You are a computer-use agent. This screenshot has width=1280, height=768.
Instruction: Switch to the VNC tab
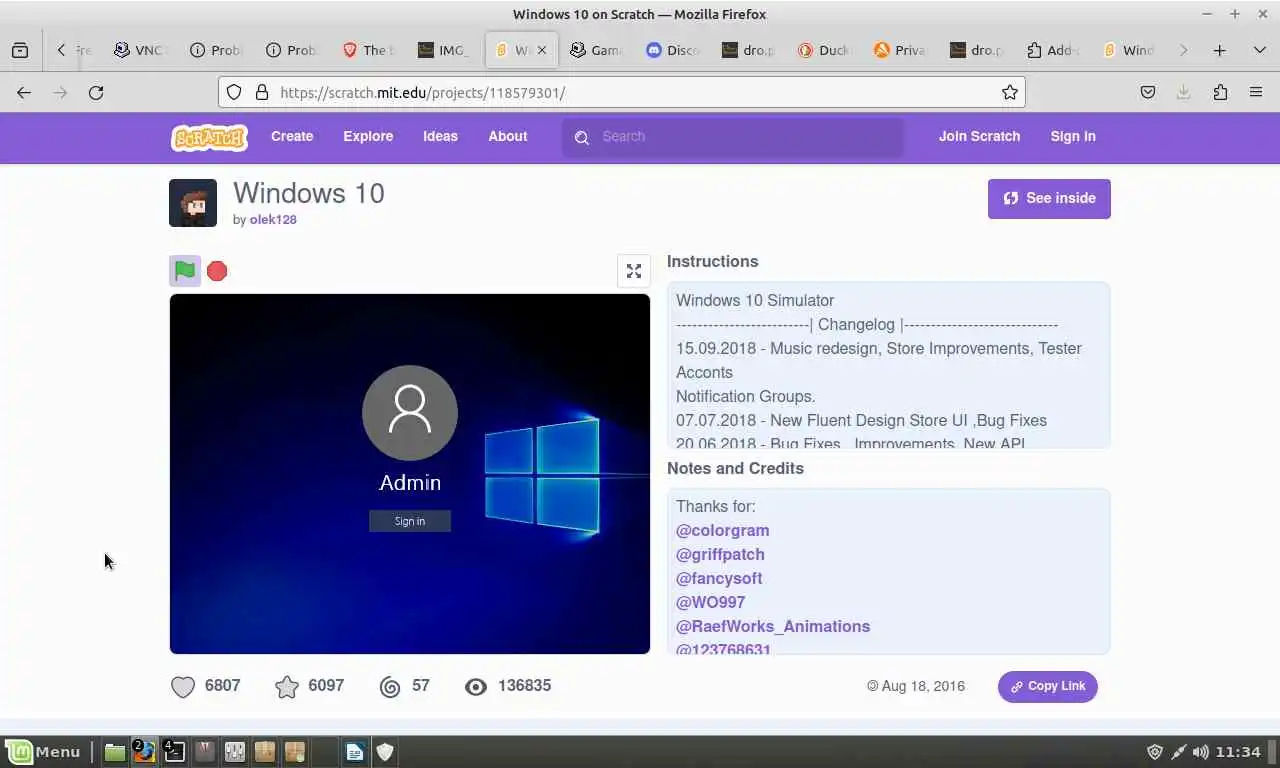tap(140, 50)
